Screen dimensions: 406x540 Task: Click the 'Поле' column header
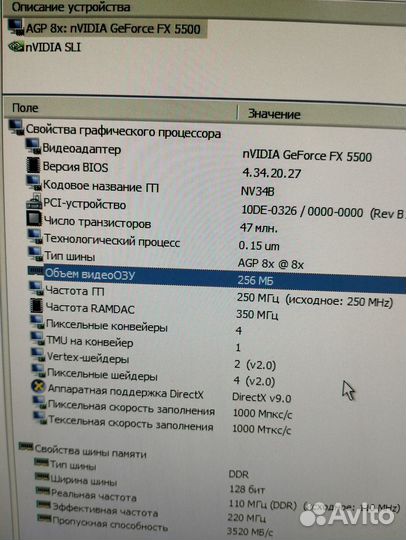(25, 108)
